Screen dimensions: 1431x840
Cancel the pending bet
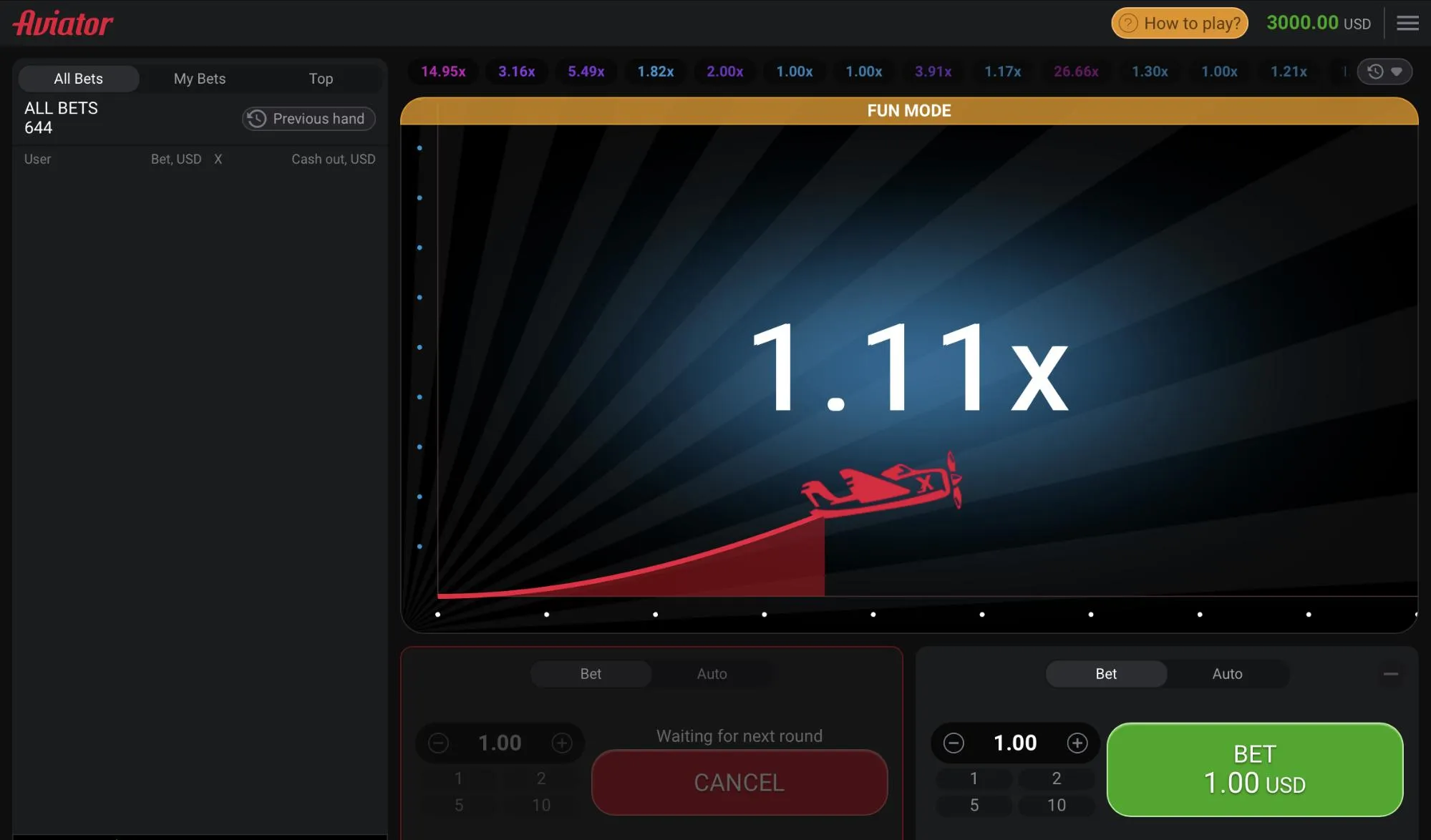click(x=739, y=782)
